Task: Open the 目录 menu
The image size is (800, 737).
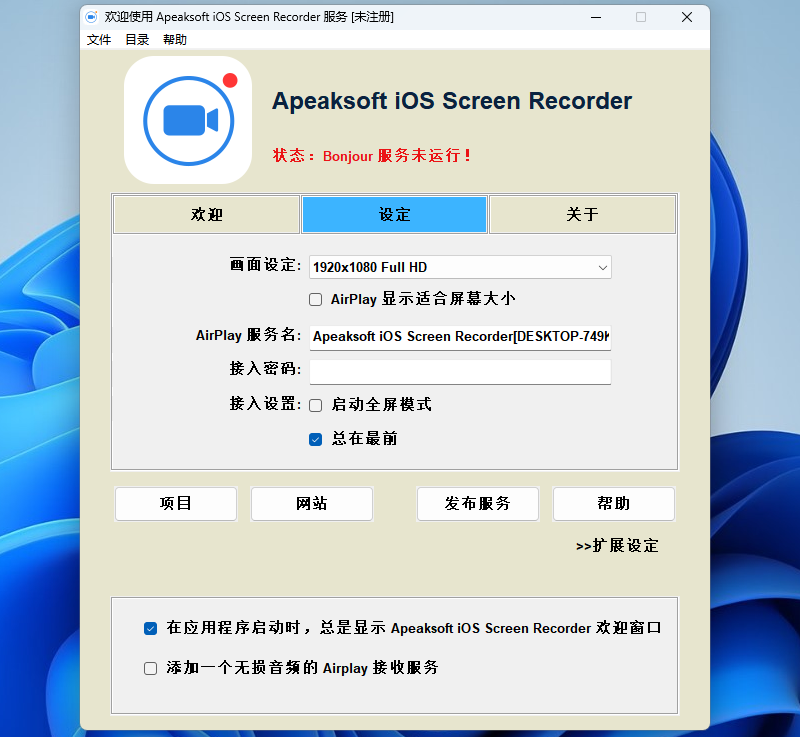Action: (x=137, y=39)
